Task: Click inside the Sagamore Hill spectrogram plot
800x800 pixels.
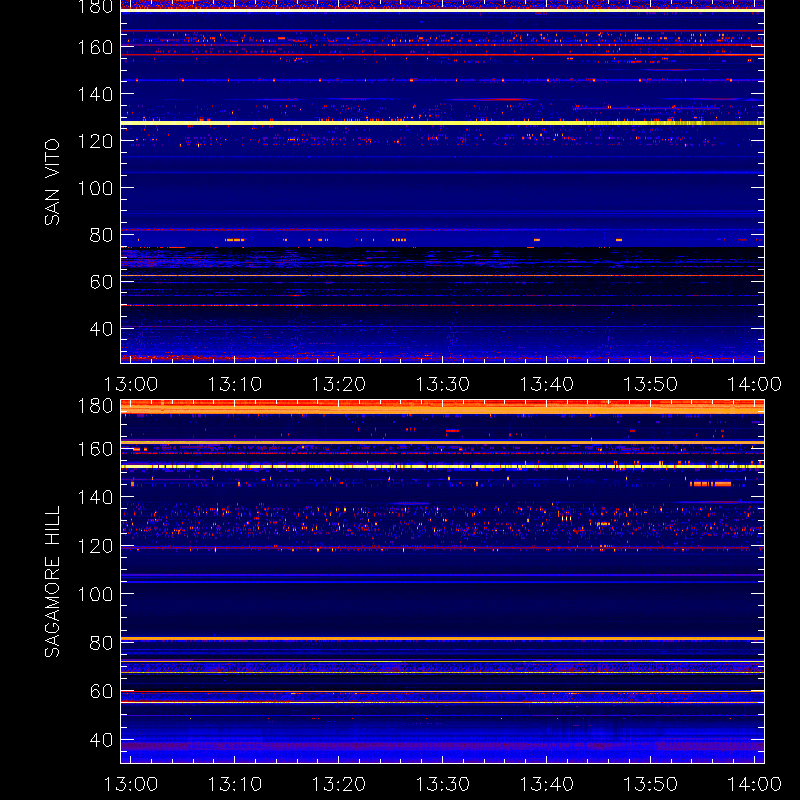Action: (x=442, y=582)
